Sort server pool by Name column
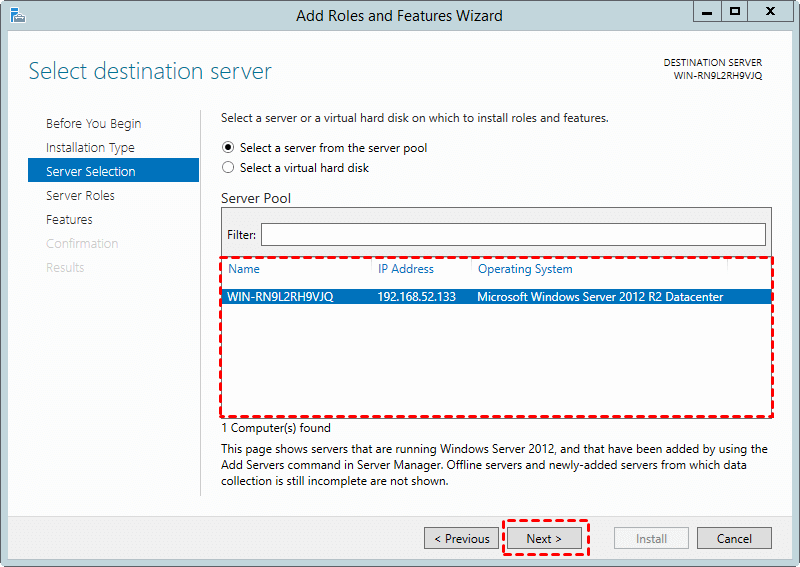Image resolution: width=800 pixels, height=567 pixels. pyautogui.click(x=244, y=269)
